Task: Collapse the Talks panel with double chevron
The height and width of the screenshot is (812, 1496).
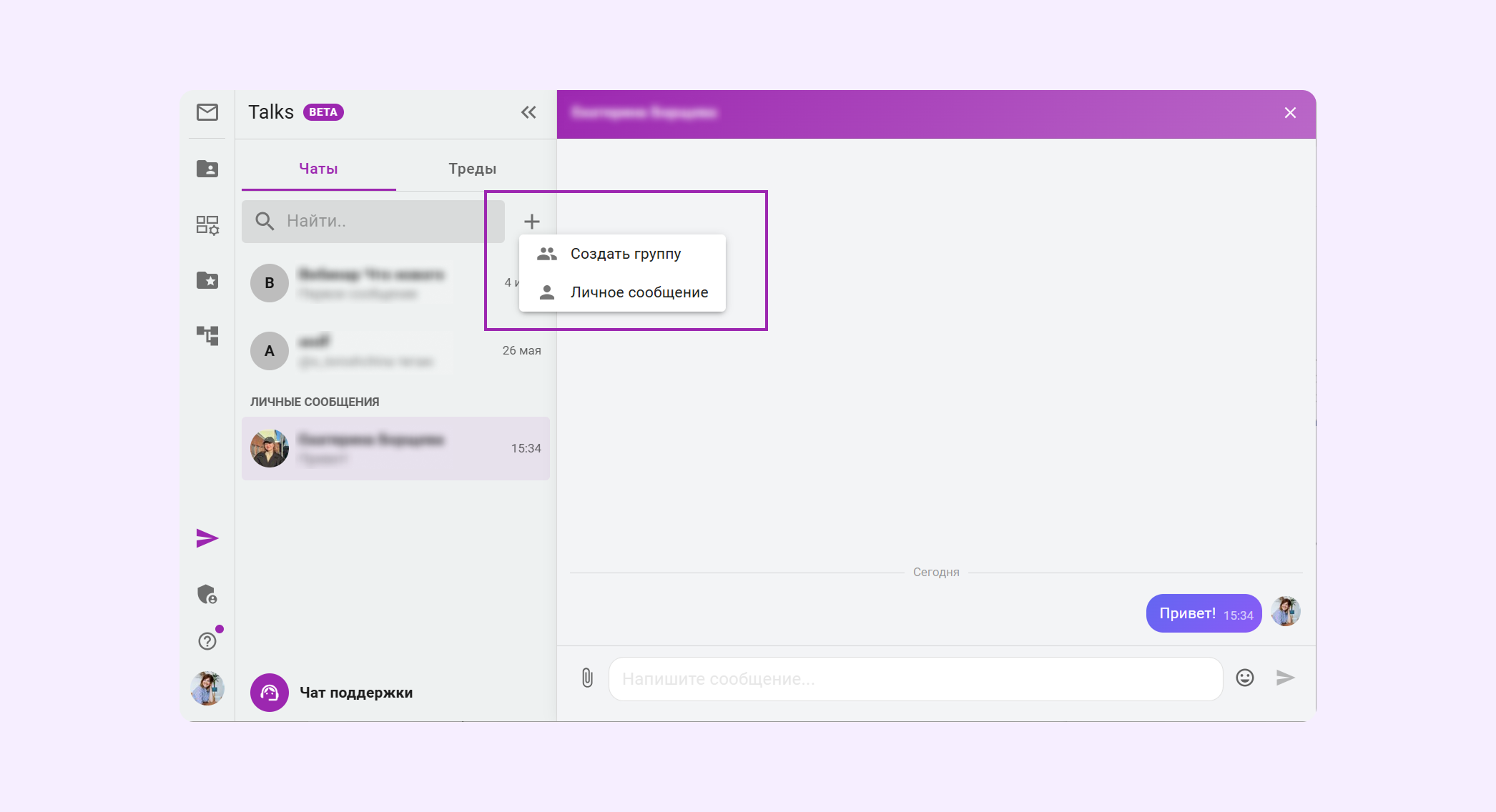Action: (528, 112)
